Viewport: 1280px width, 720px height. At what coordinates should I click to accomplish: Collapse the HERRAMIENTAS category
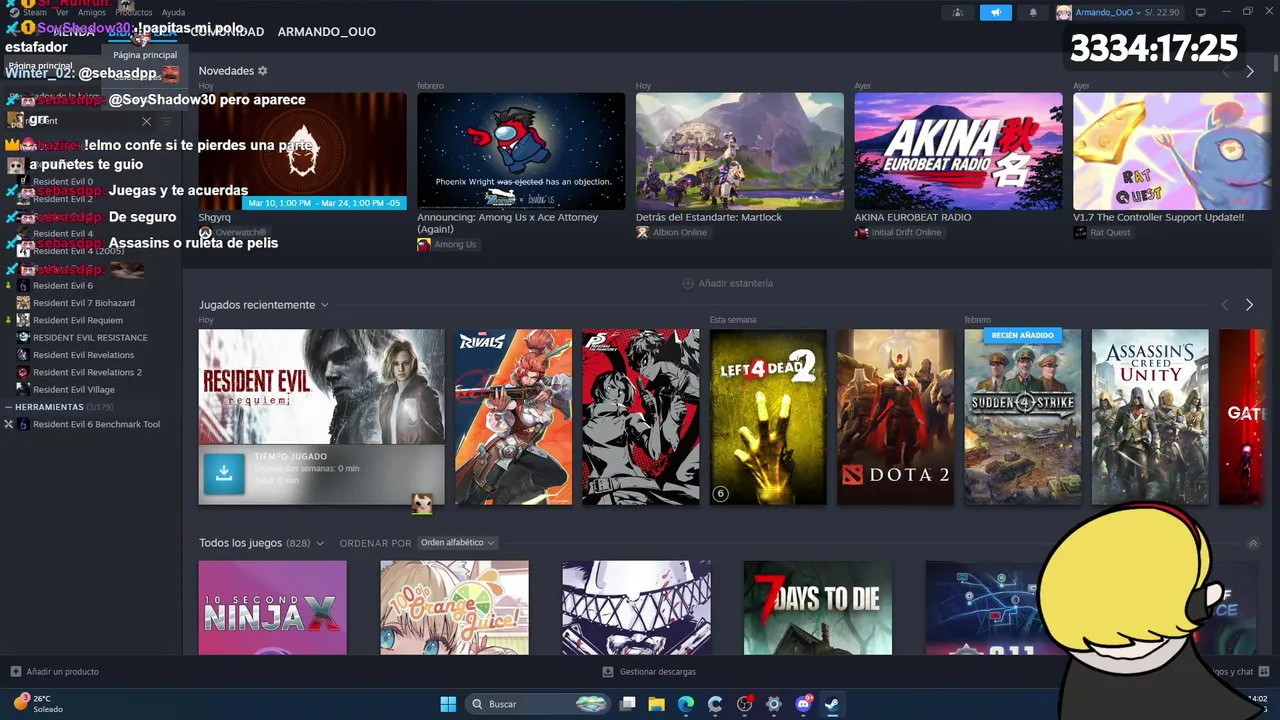8,407
